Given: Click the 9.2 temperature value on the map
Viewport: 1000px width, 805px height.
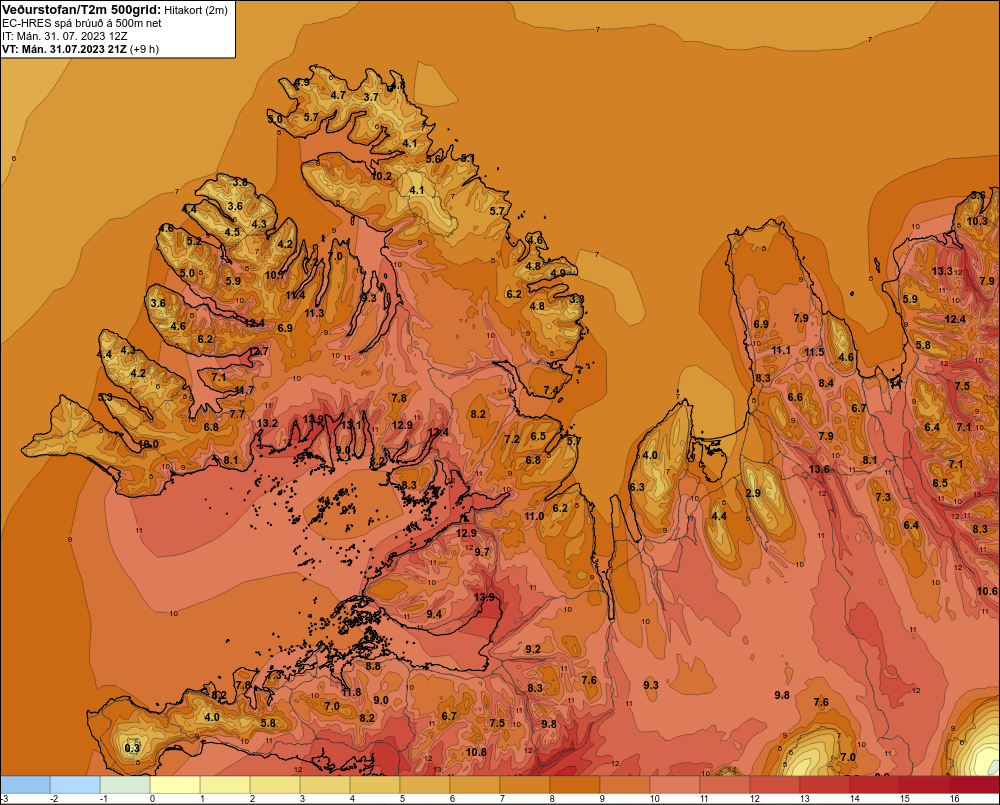Looking at the screenshot, I should coord(533,649).
